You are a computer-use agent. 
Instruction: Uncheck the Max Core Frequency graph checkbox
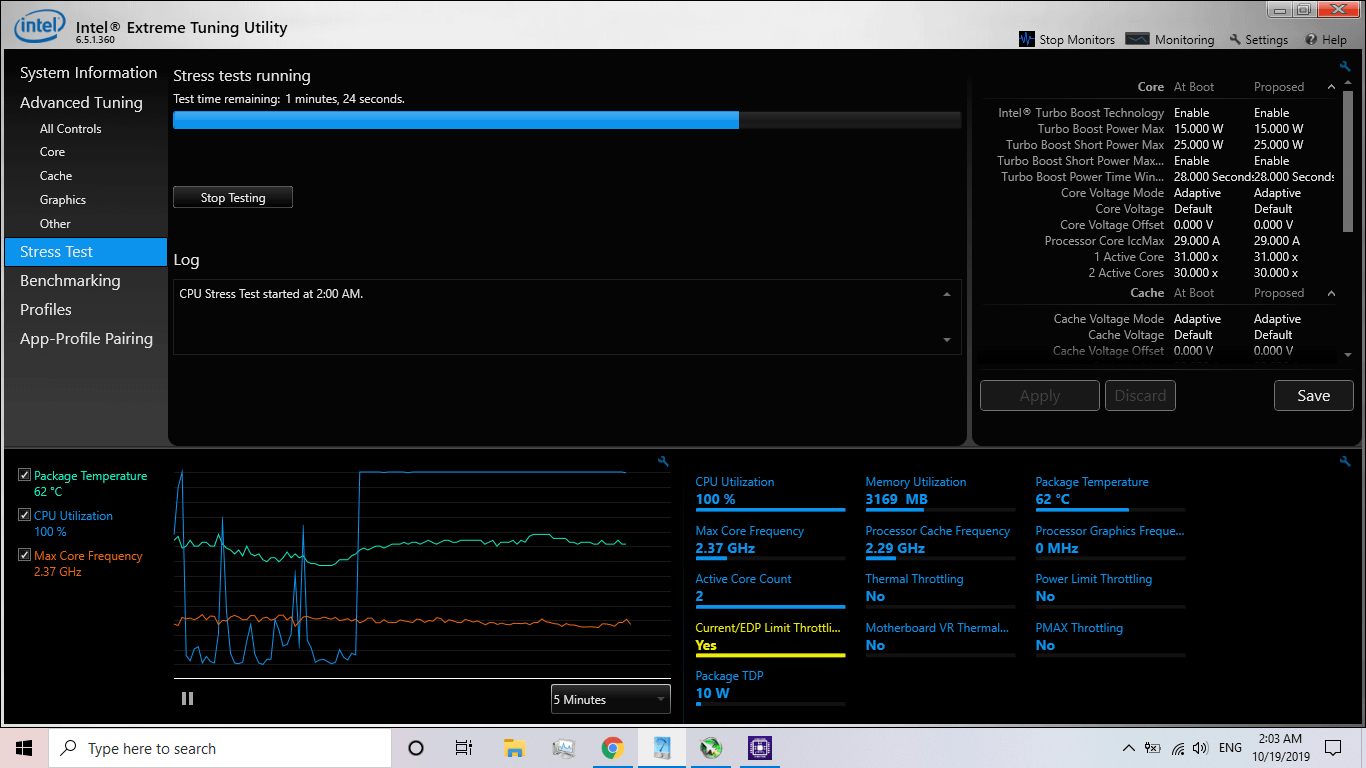25,555
